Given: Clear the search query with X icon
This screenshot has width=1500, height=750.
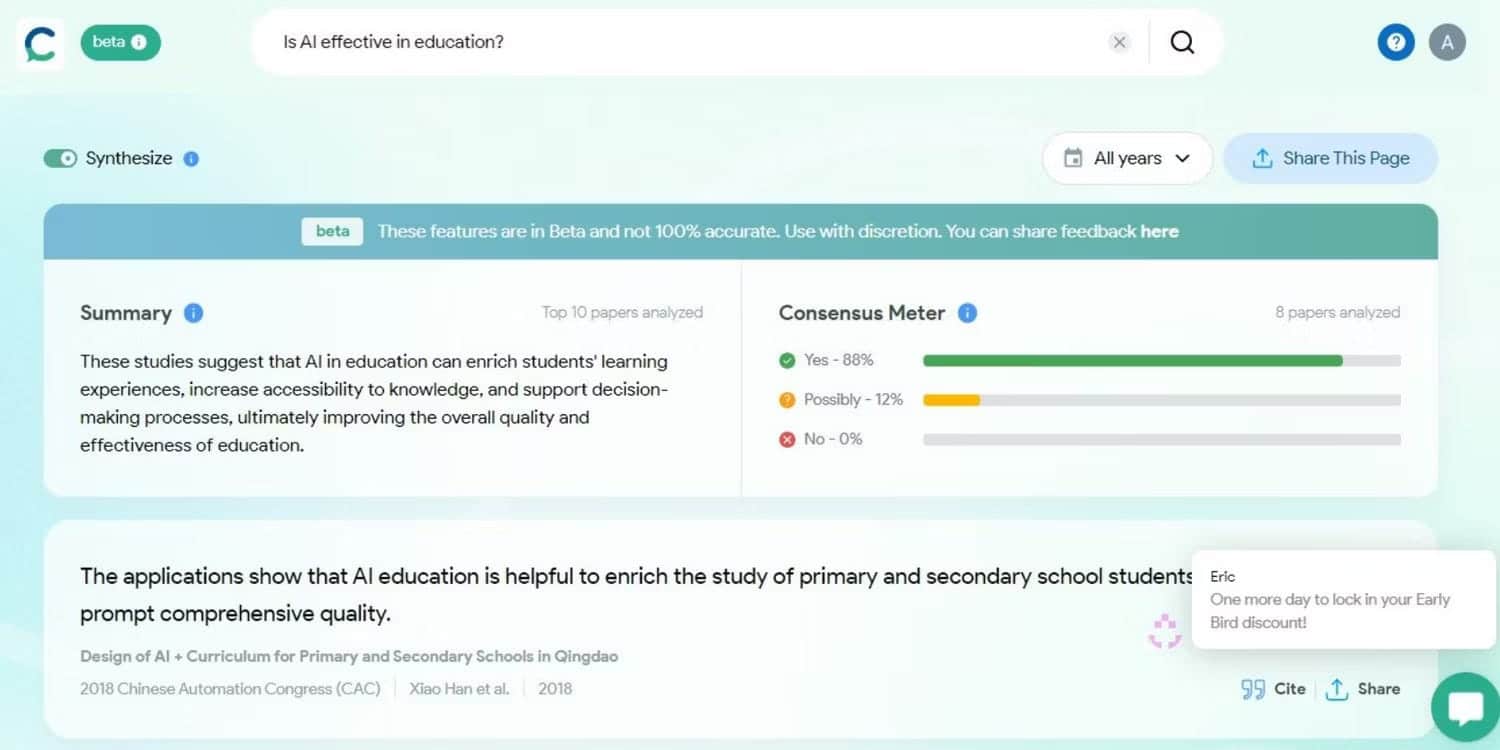Looking at the screenshot, I should (1119, 42).
